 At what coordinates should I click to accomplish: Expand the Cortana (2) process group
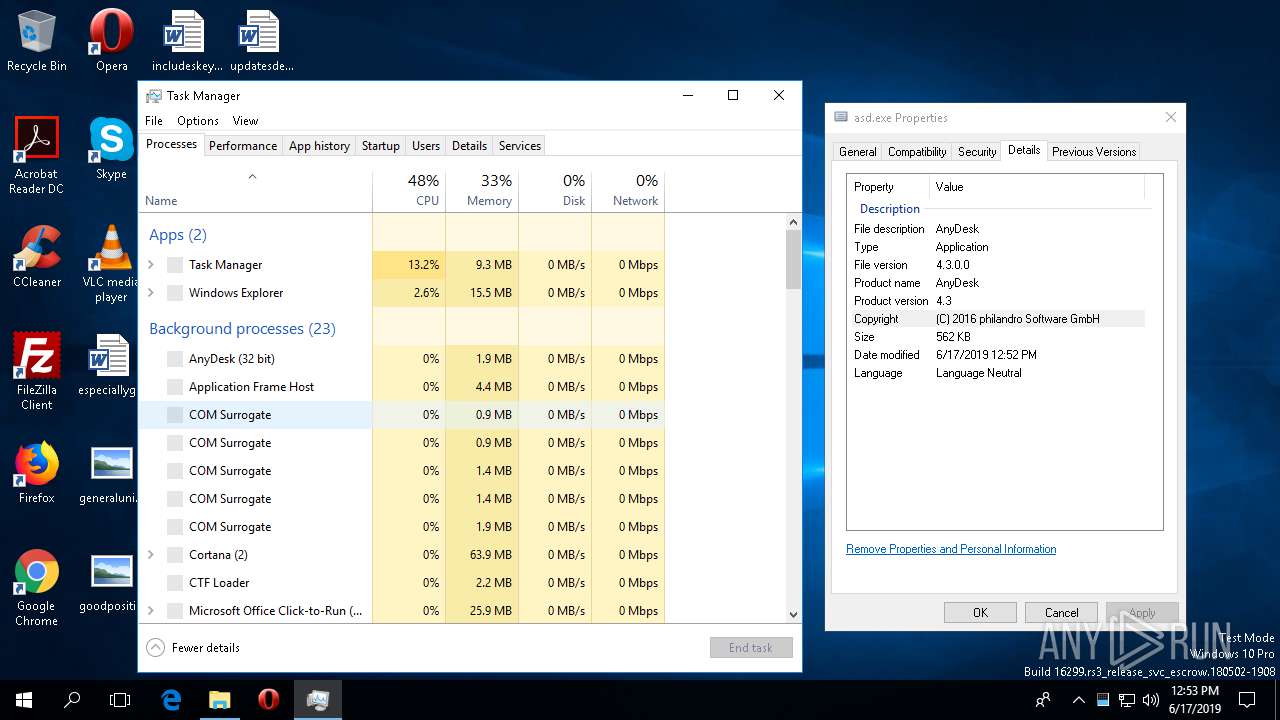151,555
